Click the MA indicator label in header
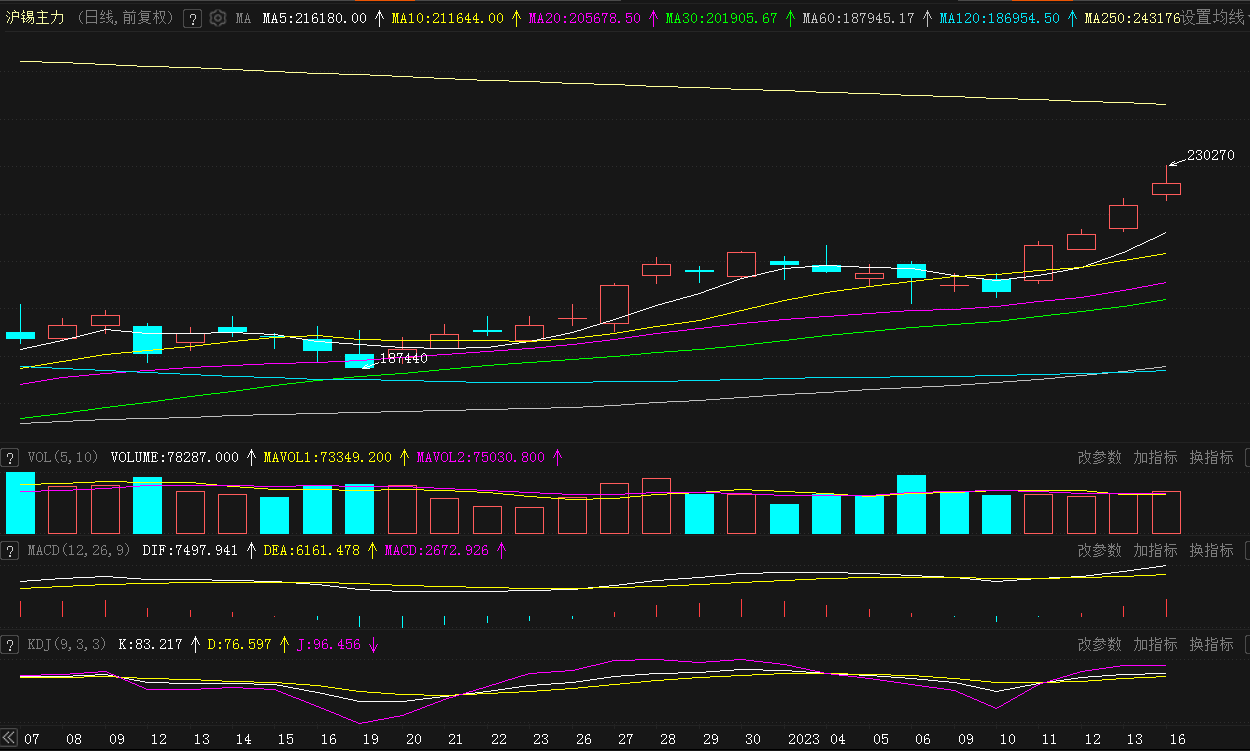 tap(243, 18)
